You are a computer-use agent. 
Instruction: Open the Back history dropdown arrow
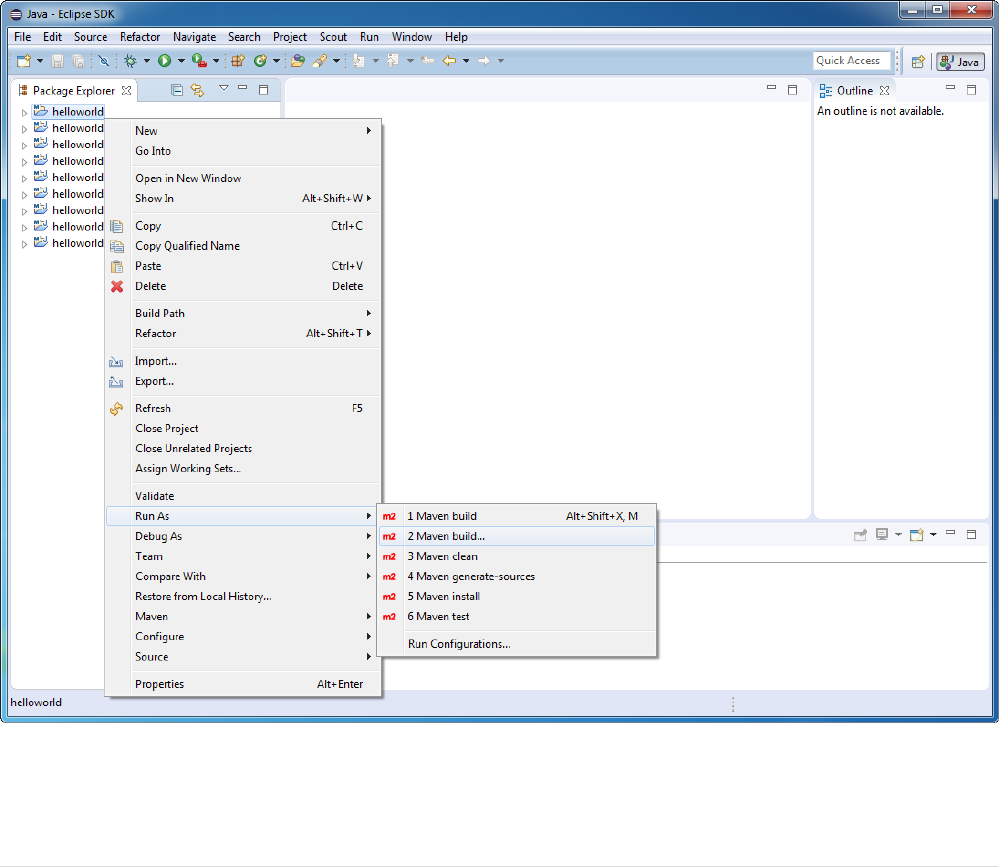[466, 61]
